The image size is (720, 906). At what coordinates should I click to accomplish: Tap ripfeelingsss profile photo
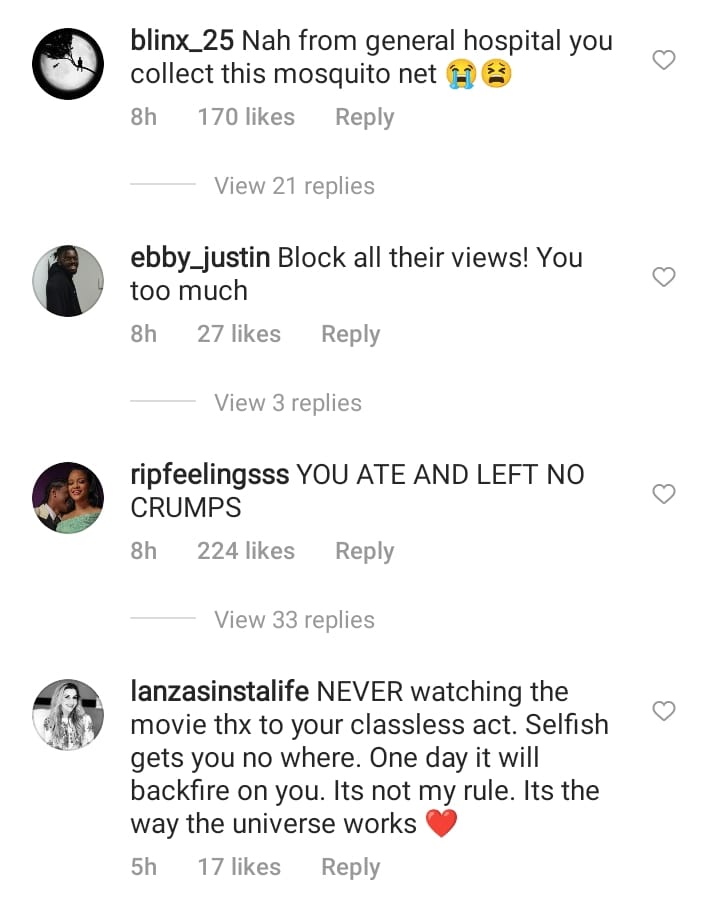pos(68,498)
